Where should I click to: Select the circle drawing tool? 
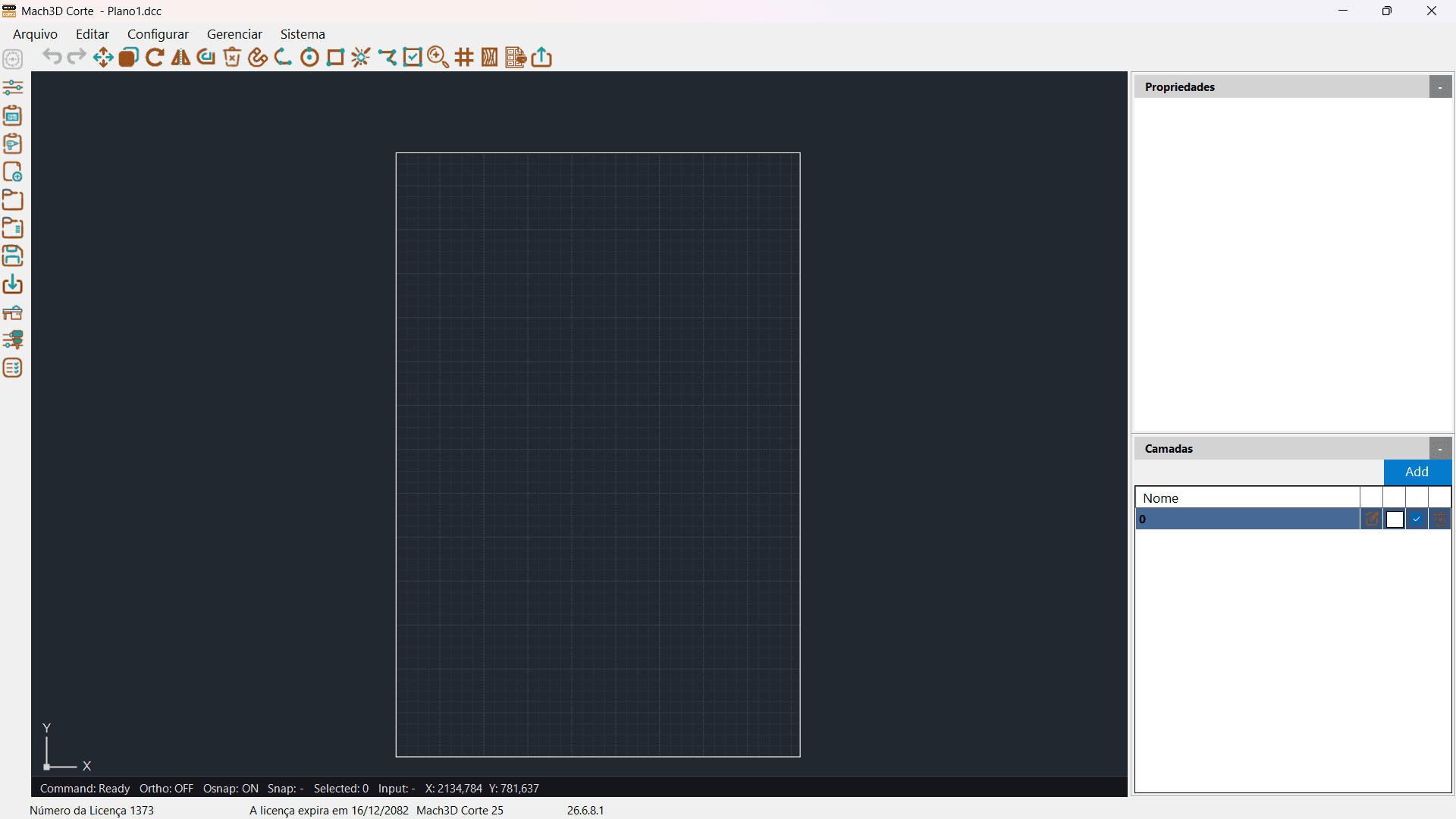309,58
